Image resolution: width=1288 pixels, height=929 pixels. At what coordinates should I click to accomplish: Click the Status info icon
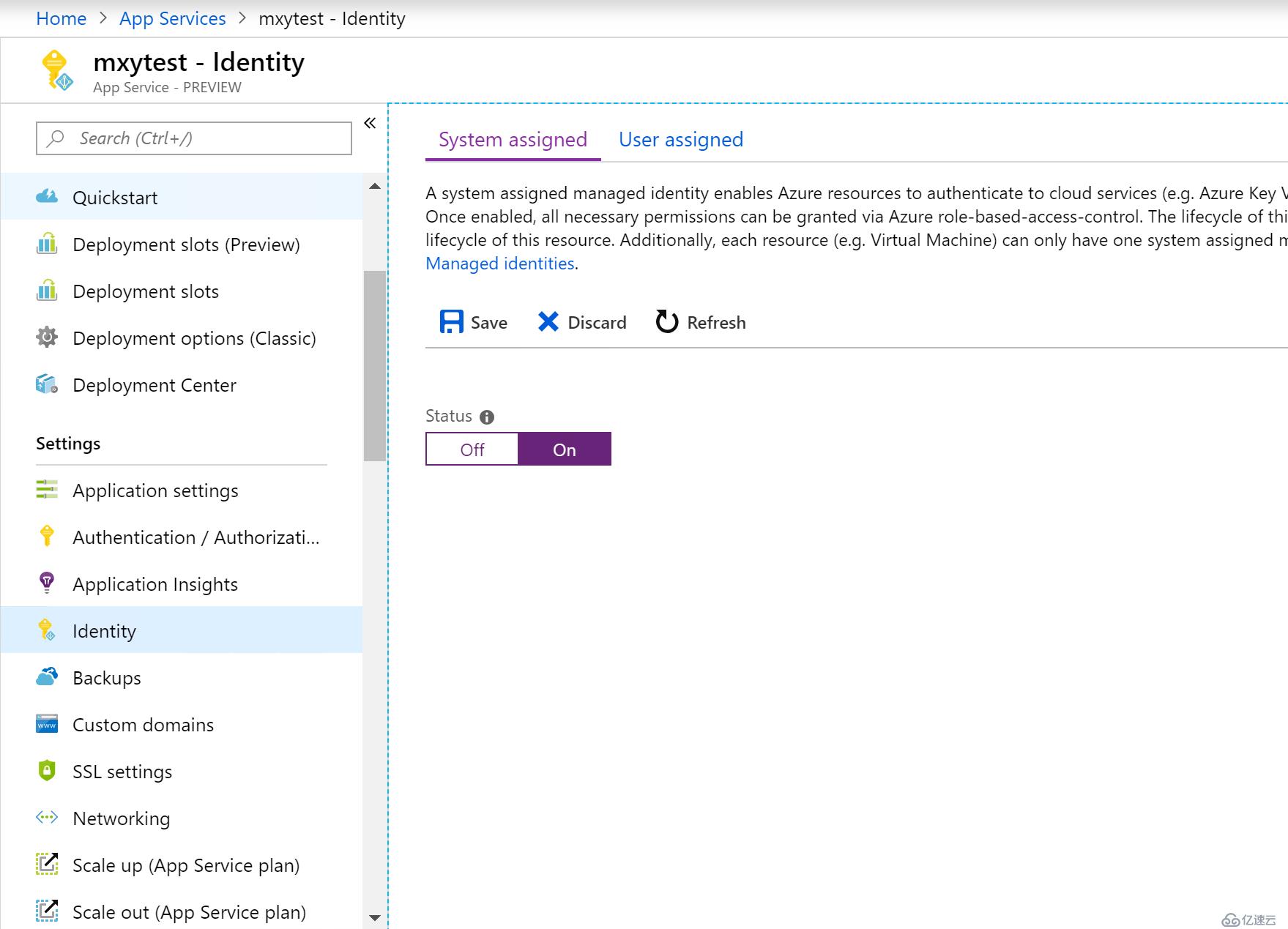point(487,417)
